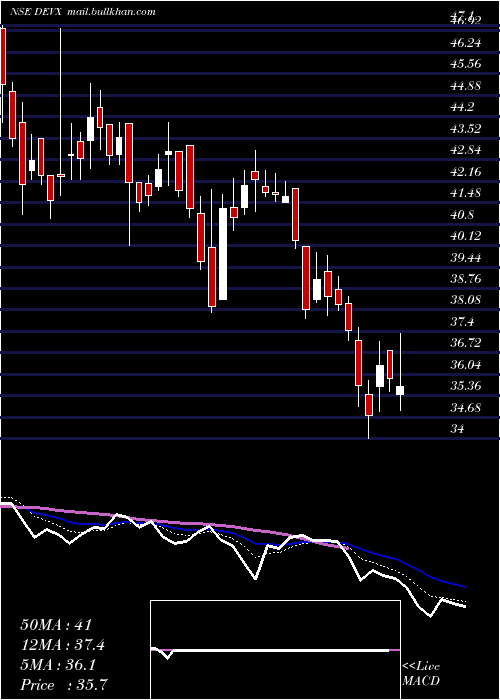Click the 12MA : 37.4 readout
500x700 pixels.
click(x=65, y=645)
